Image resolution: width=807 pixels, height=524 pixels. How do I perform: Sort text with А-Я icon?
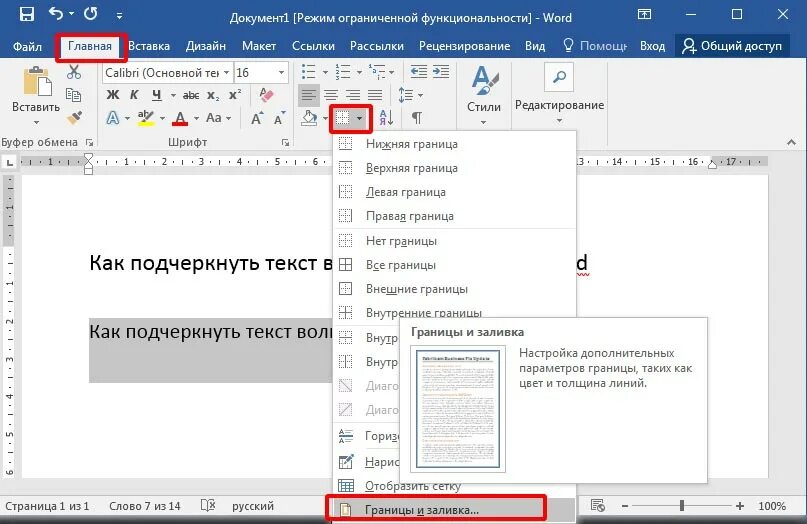pos(387,118)
